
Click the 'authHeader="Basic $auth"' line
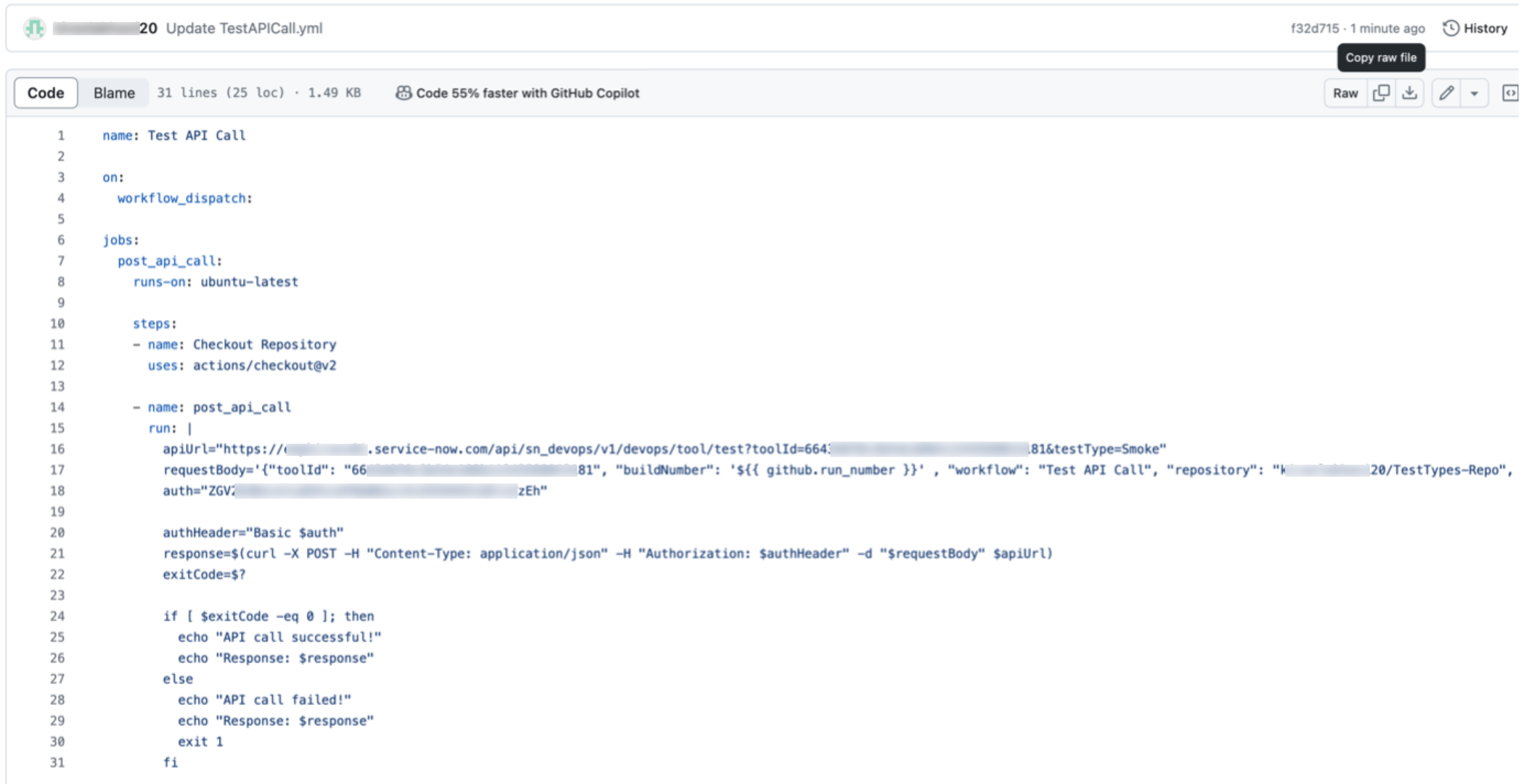click(x=253, y=533)
